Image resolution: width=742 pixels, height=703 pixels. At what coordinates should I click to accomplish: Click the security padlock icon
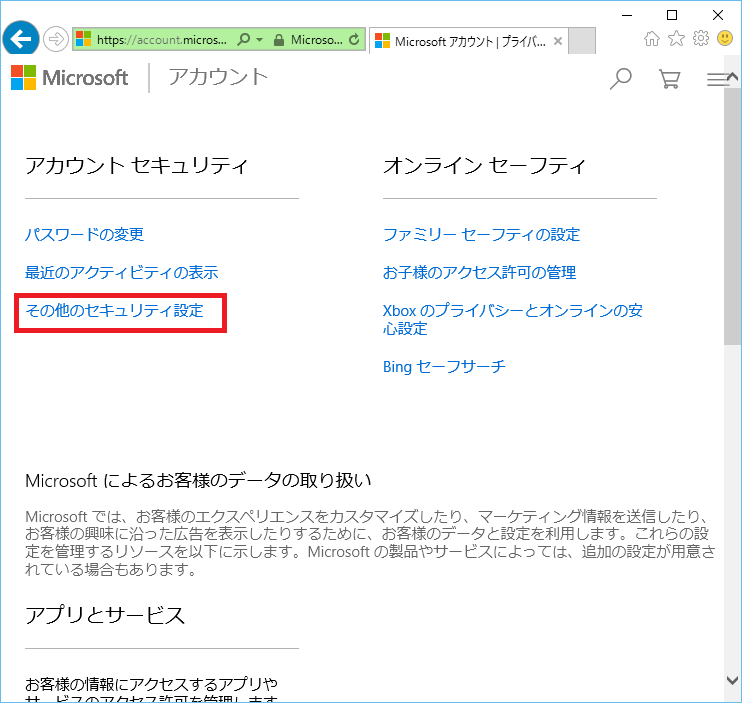click(x=279, y=40)
